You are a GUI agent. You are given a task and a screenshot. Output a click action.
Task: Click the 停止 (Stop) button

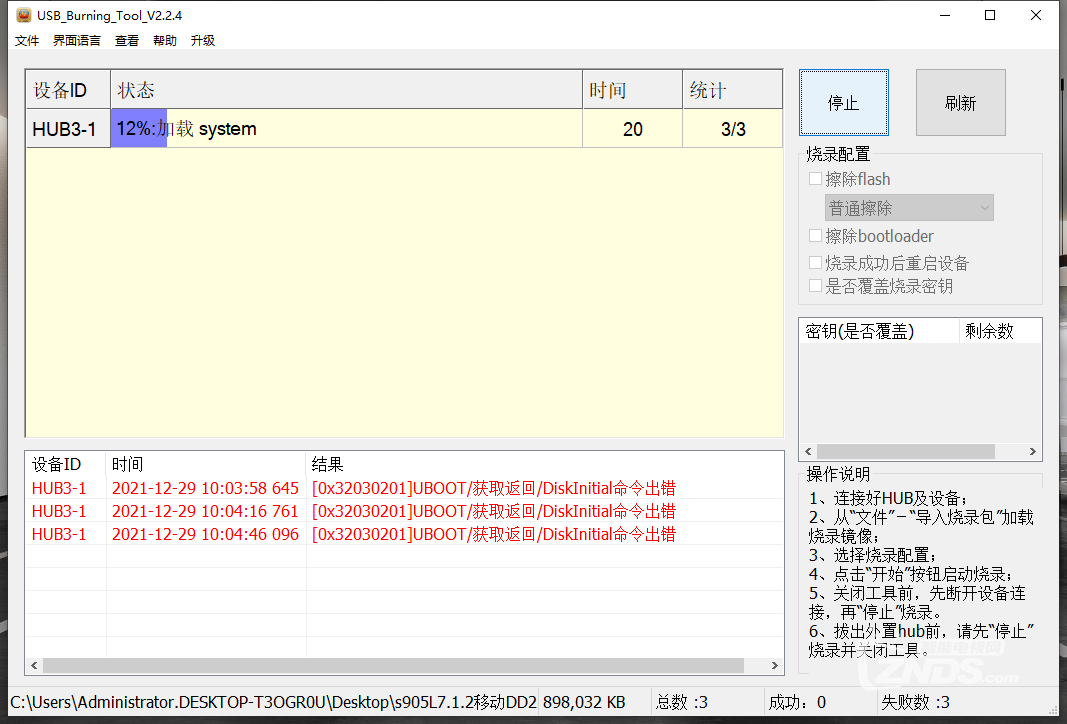point(843,102)
